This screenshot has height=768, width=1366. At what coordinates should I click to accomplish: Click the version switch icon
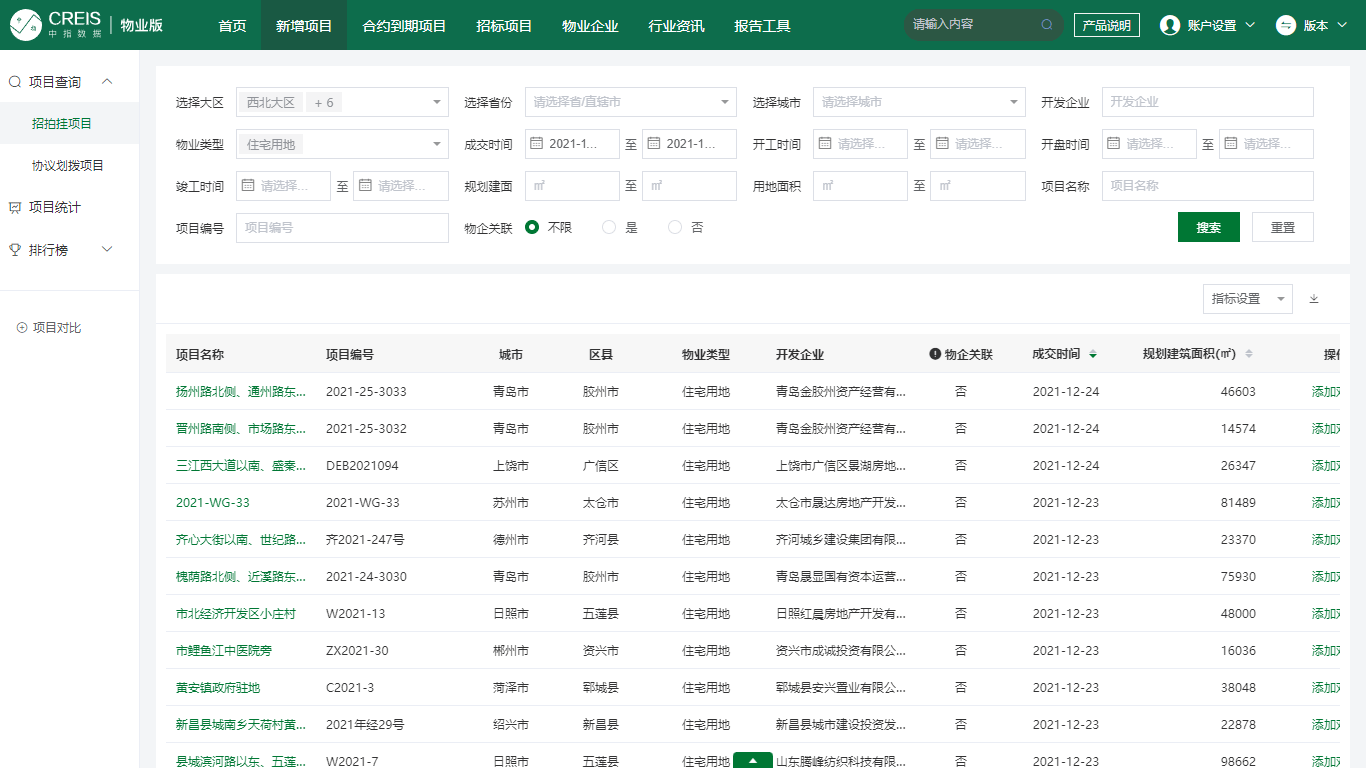pyautogui.click(x=1286, y=25)
